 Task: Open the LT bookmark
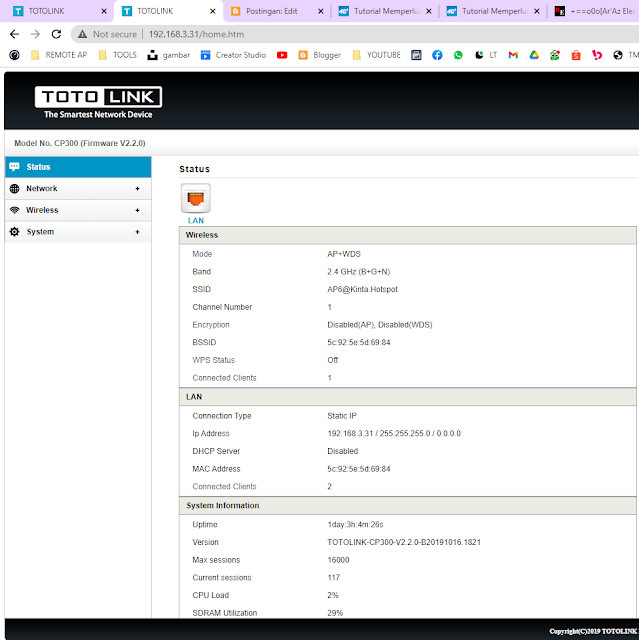point(486,55)
